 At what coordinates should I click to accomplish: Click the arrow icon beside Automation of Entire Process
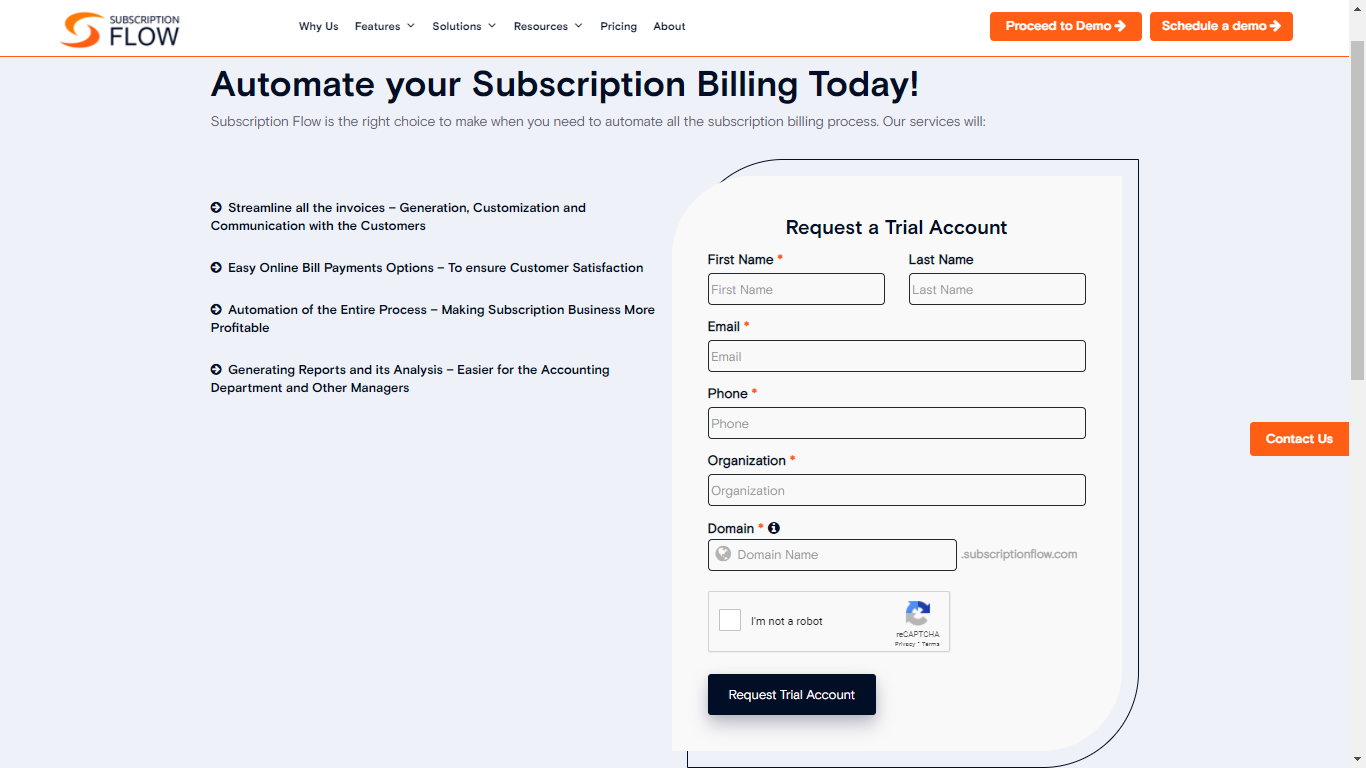coord(216,309)
